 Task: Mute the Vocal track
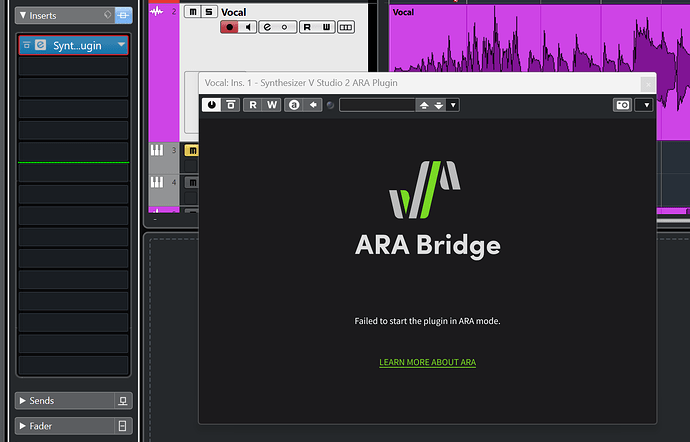(193, 12)
